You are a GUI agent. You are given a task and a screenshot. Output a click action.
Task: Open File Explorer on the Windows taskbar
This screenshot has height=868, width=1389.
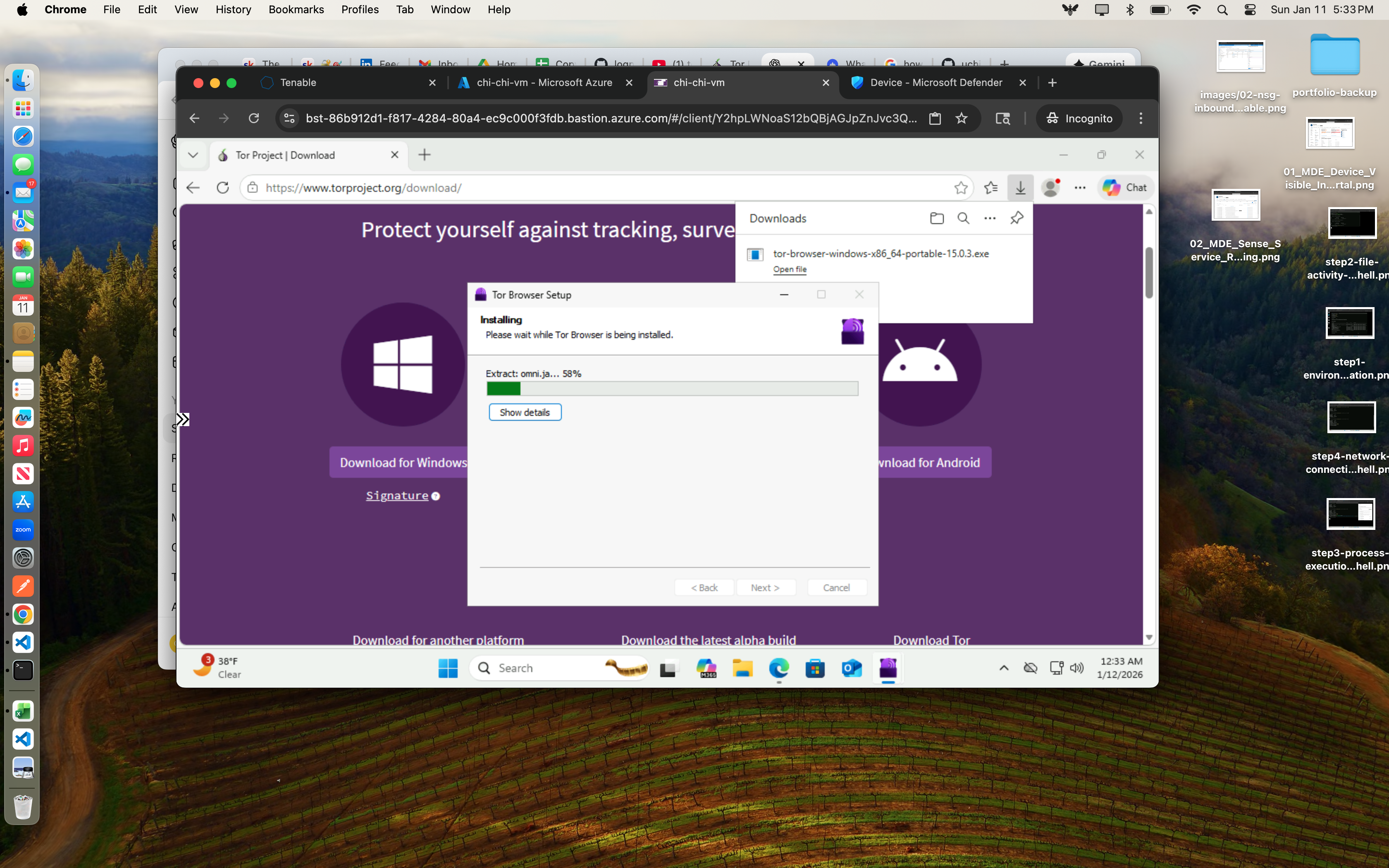point(742,668)
